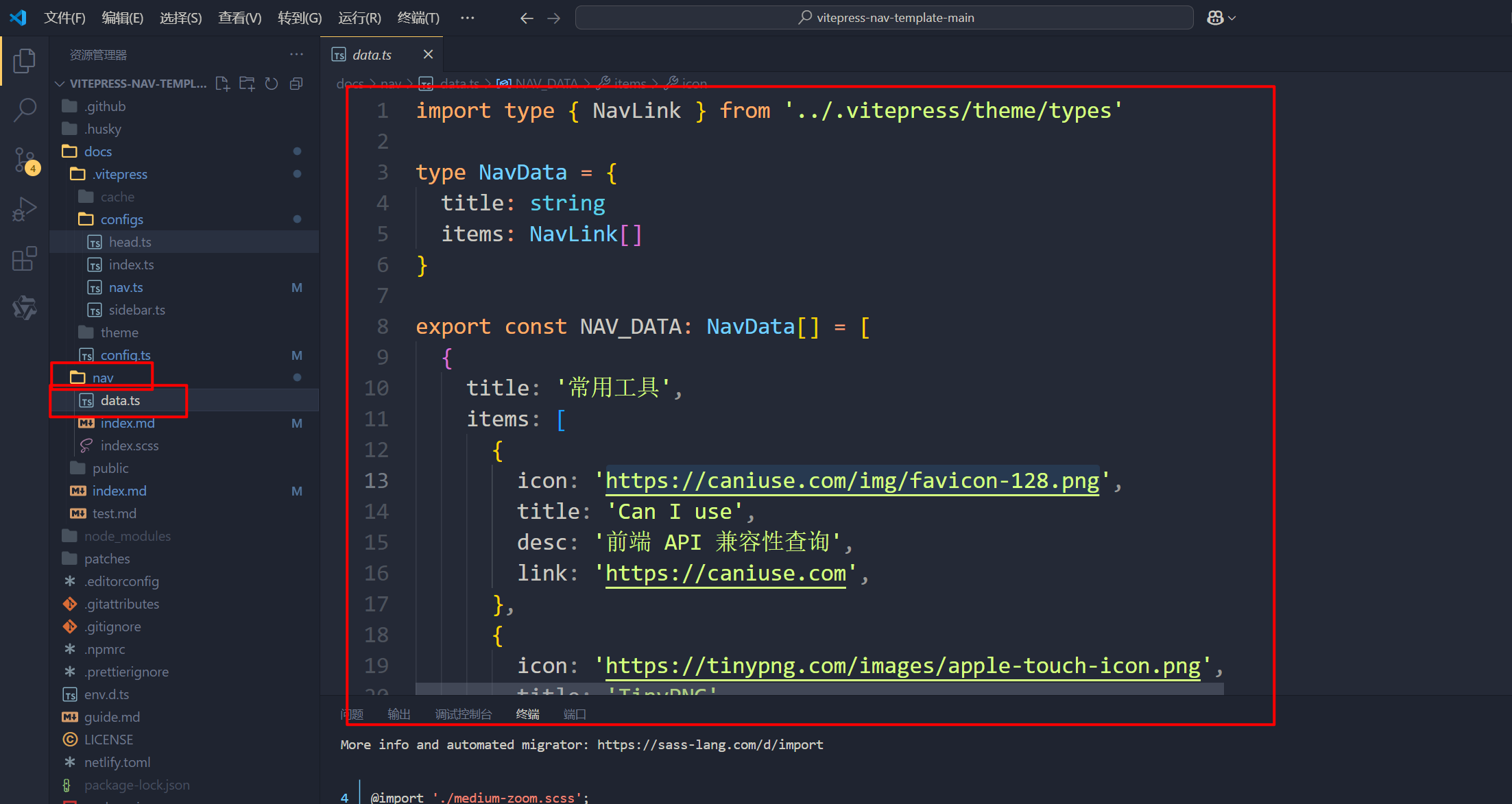The width and height of the screenshot is (1512, 804).
Task: Open the caniuse.com link on line 16
Action: [725, 573]
